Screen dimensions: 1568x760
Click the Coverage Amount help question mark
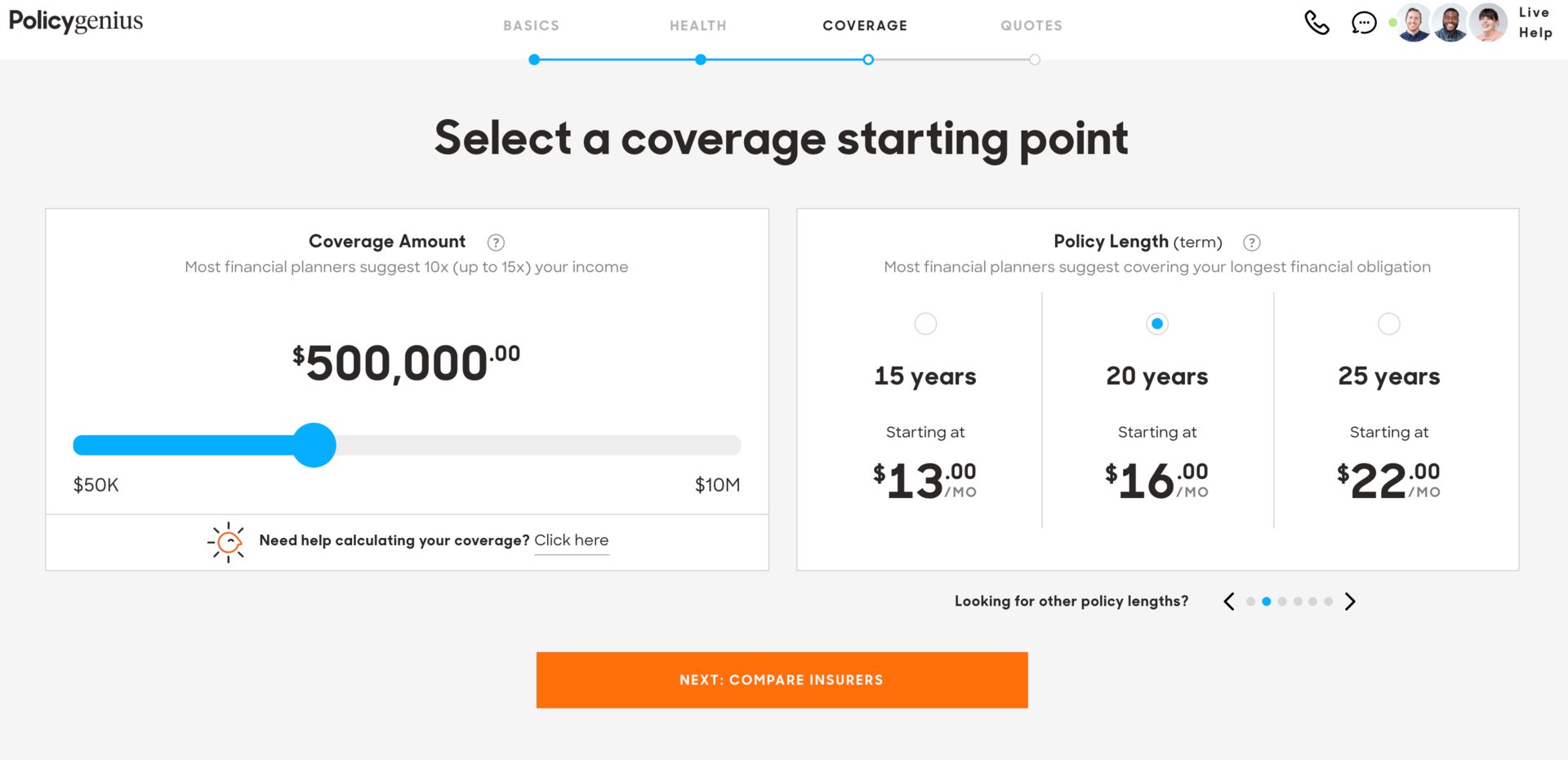pyautogui.click(x=496, y=242)
